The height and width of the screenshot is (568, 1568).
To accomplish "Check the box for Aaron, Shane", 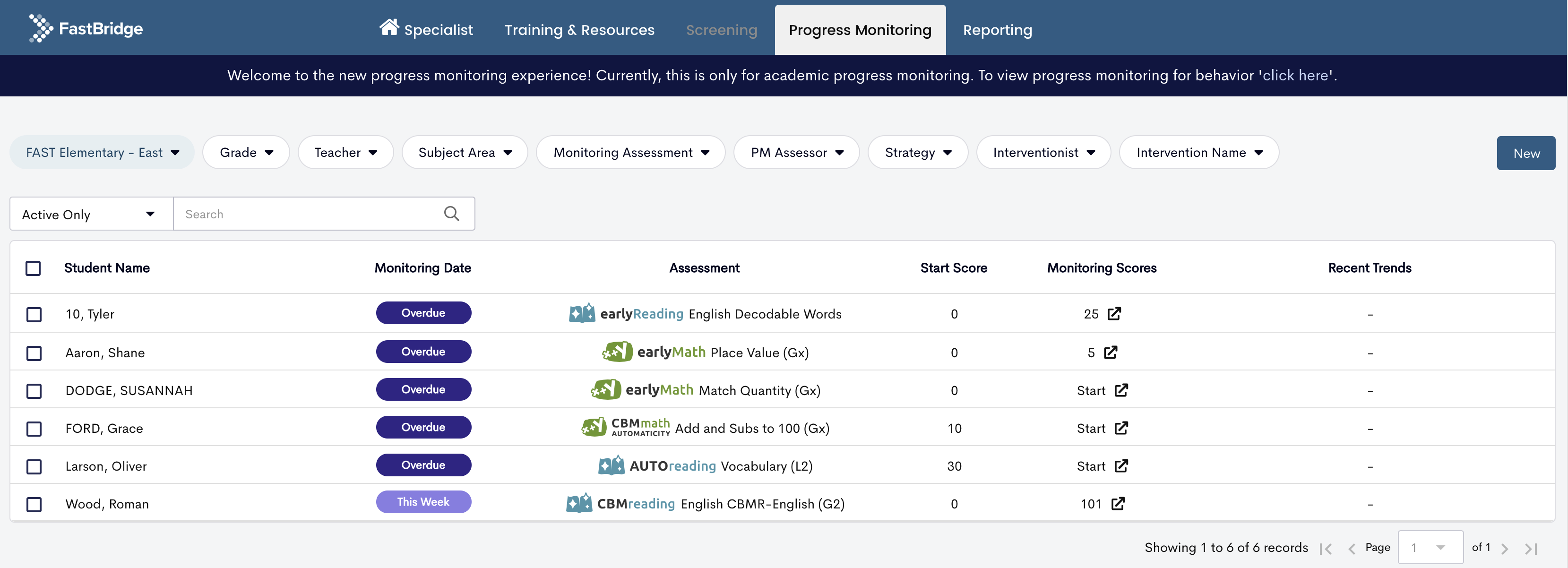I will pos(34,353).
